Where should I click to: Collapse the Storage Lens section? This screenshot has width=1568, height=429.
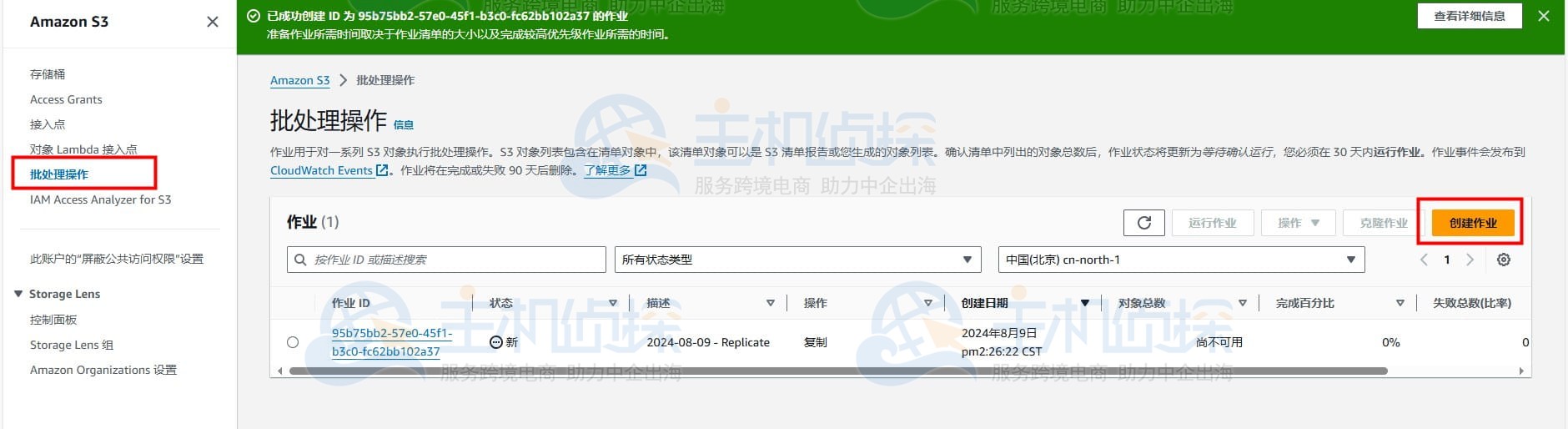click(18, 294)
